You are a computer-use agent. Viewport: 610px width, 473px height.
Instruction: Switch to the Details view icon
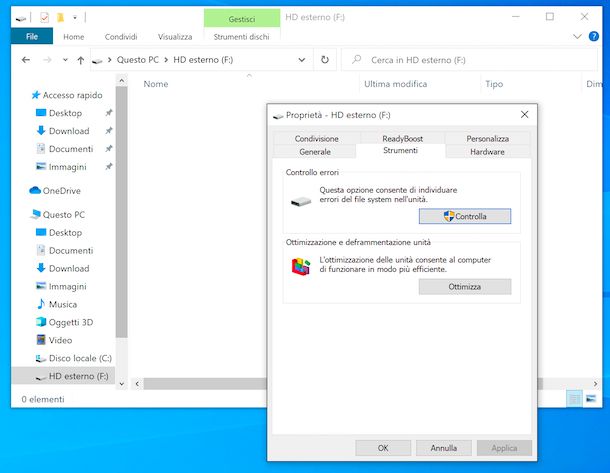click(574, 399)
